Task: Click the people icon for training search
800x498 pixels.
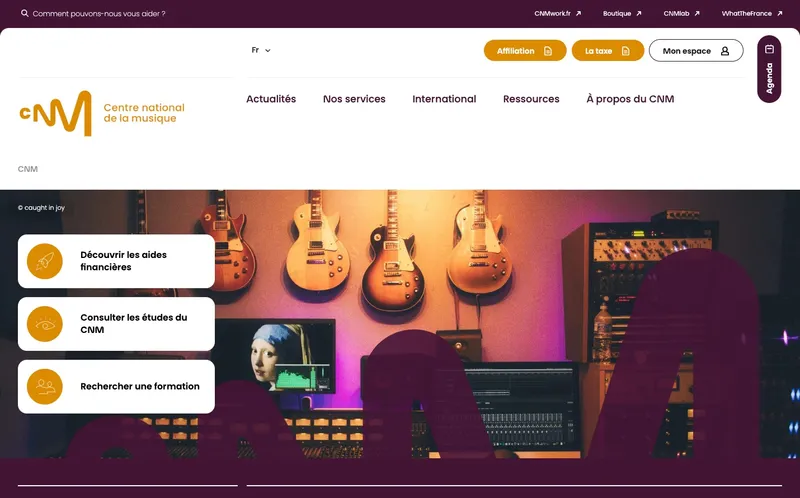Action: tap(45, 387)
